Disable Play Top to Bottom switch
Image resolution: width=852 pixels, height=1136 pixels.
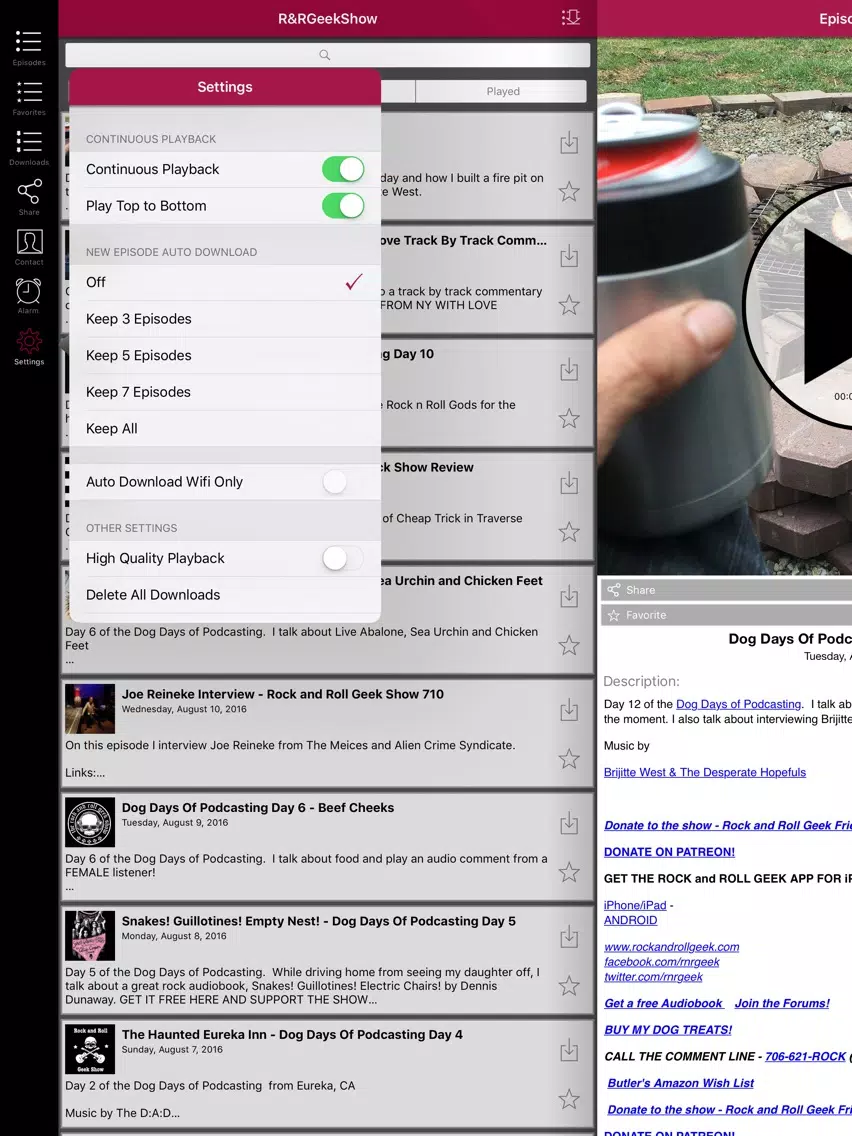coord(343,206)
